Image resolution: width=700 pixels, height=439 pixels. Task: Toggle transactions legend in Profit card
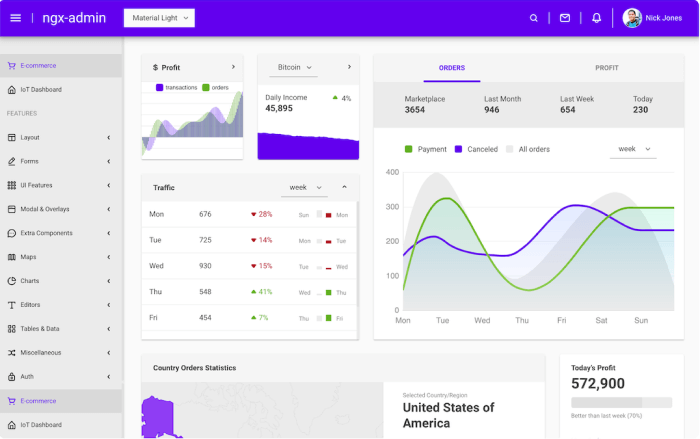coord(176,88)
